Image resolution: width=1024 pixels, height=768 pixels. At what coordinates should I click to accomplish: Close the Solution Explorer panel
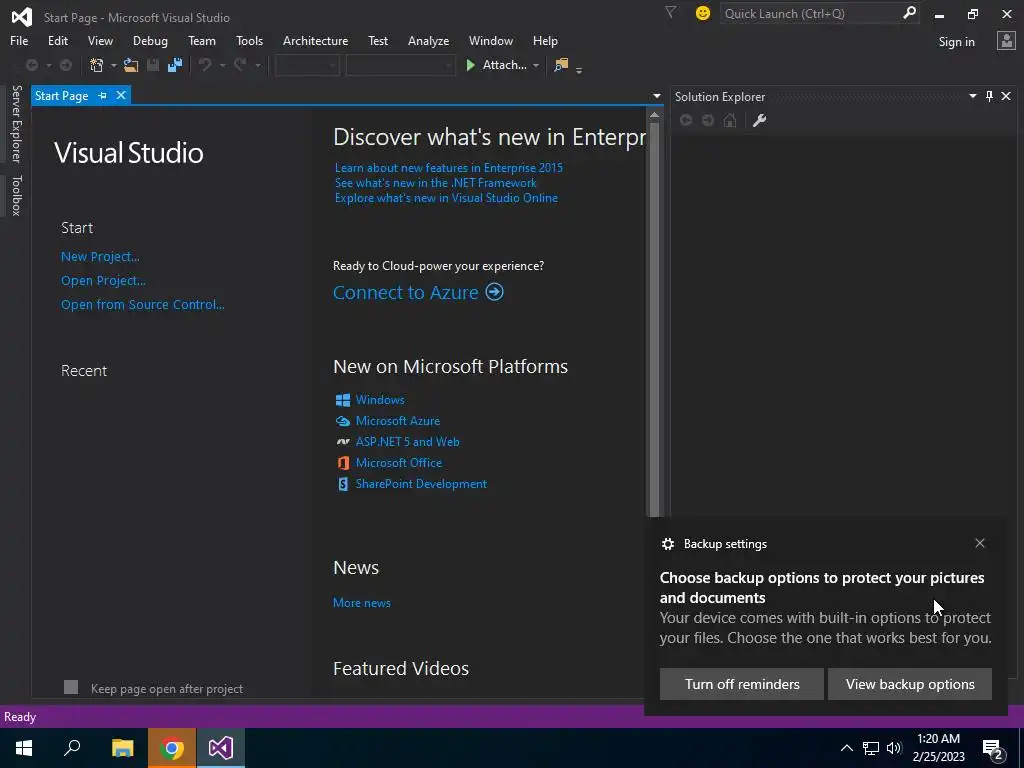[x=1006, y=96]
